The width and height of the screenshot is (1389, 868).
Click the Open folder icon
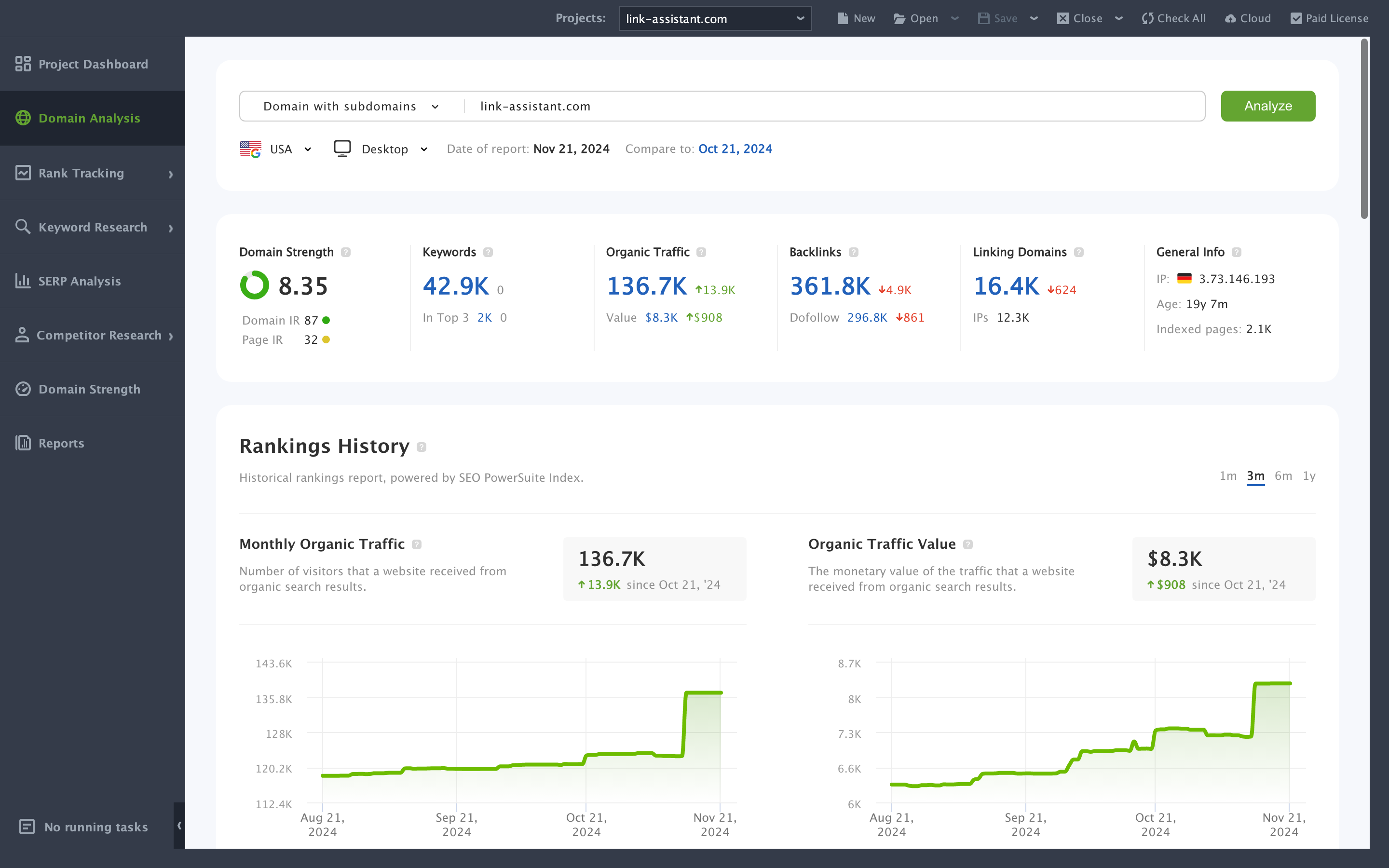pos(899,18)
